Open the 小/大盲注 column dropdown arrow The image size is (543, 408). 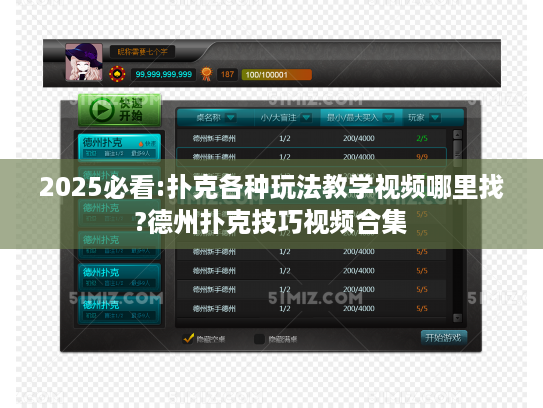(306, 118)
